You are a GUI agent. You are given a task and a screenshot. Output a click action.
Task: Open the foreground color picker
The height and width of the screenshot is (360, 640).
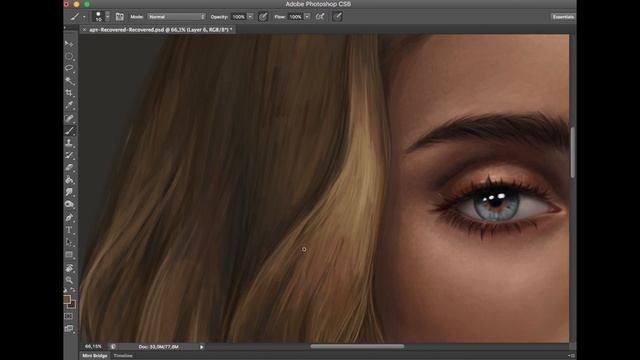pyautogui.click(x=67, y=299)
